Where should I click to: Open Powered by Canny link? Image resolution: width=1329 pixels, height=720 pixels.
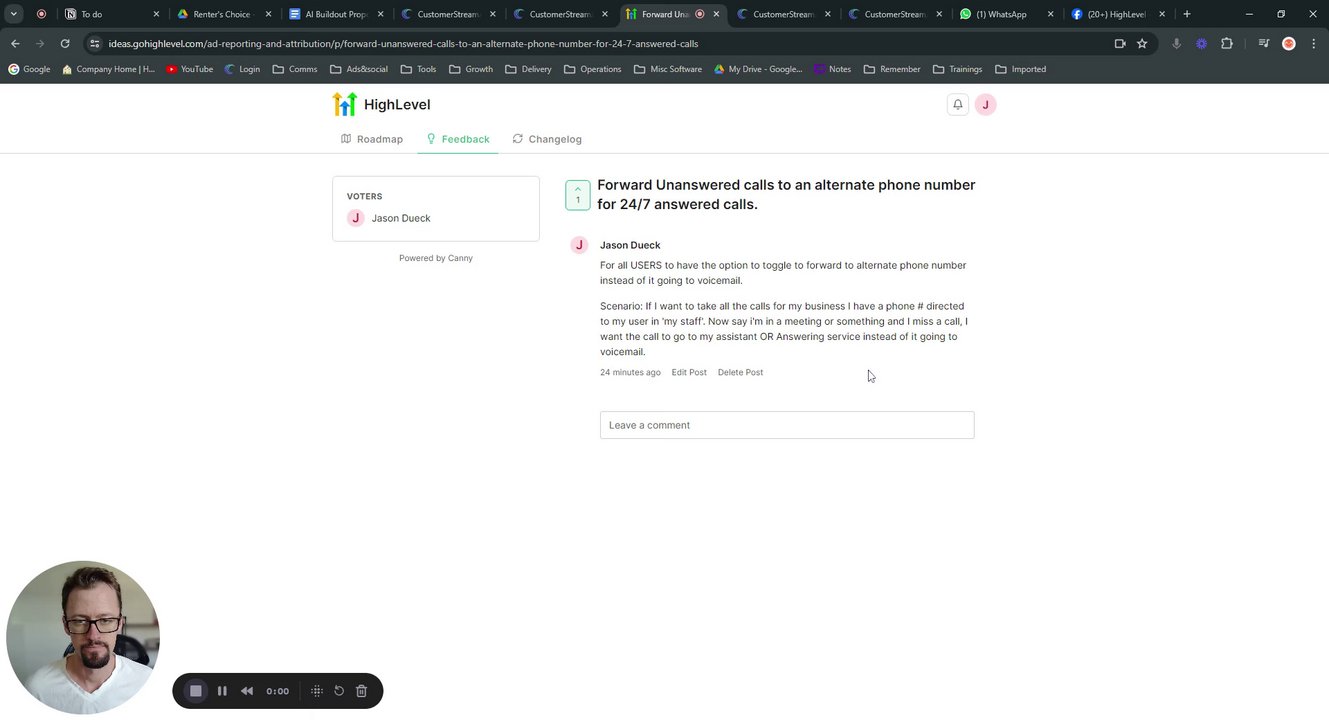(x=436, y=258)
